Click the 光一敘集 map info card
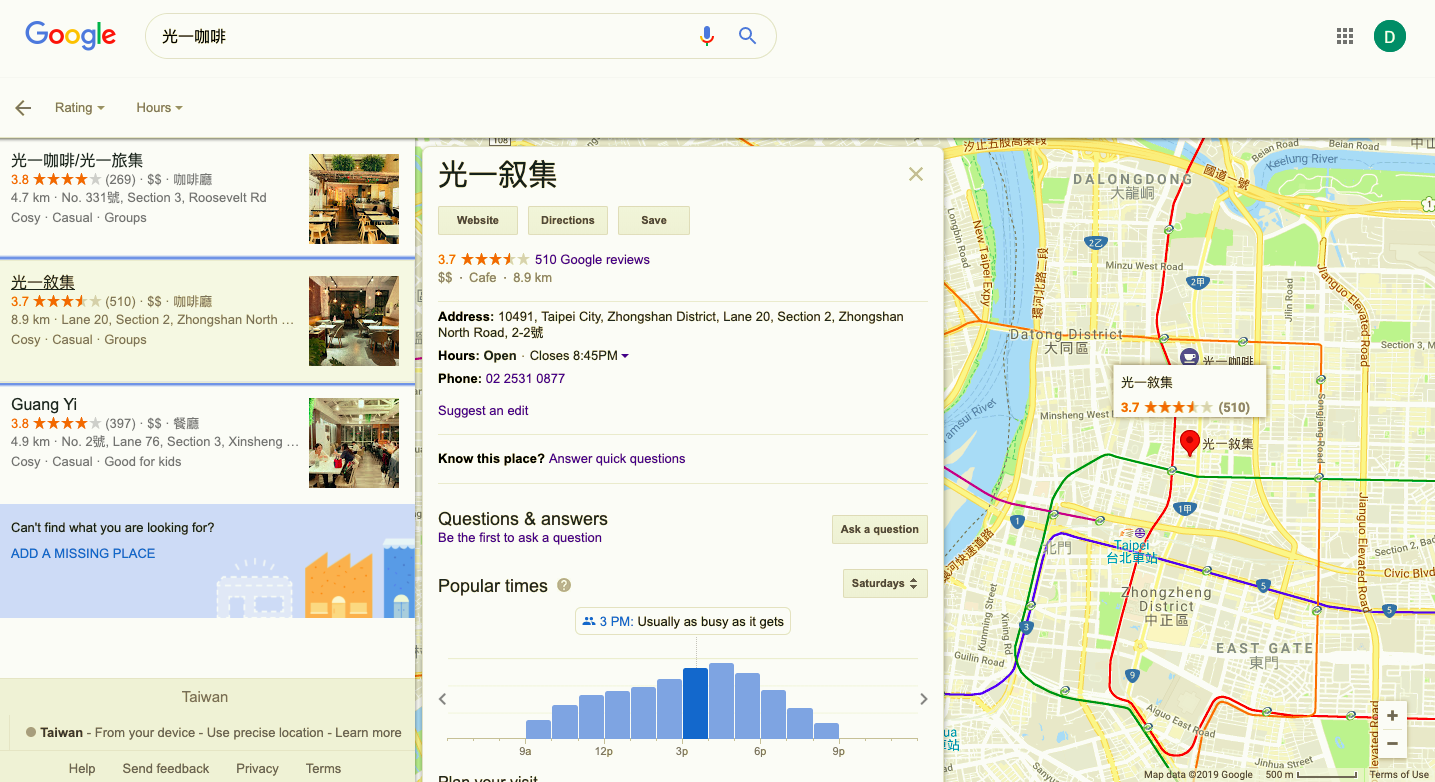Viewport: 1435px width, 782px height. (x=1190, y=391)
